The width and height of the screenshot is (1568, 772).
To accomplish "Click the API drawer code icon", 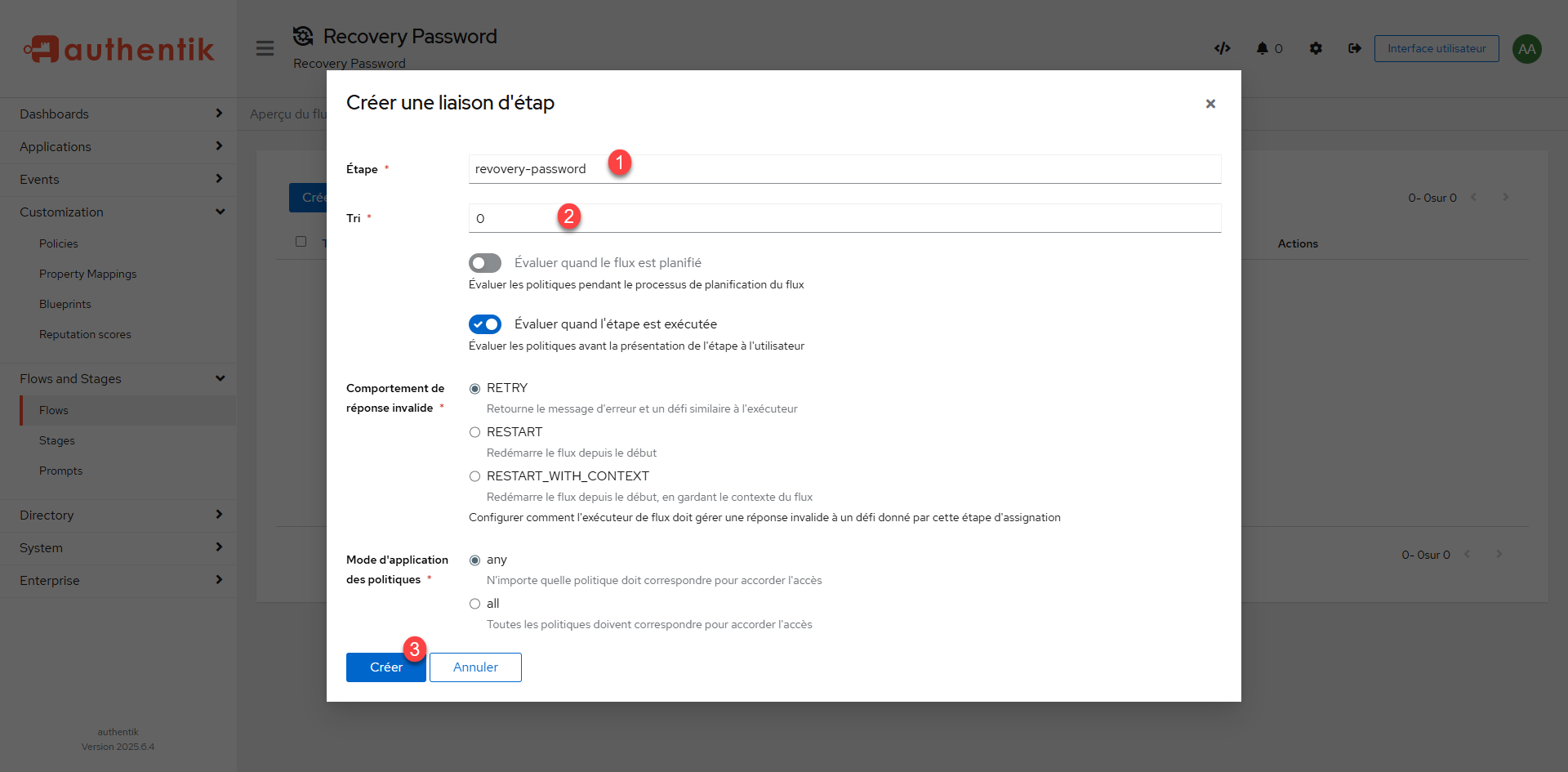I will tap(1222, 48).
